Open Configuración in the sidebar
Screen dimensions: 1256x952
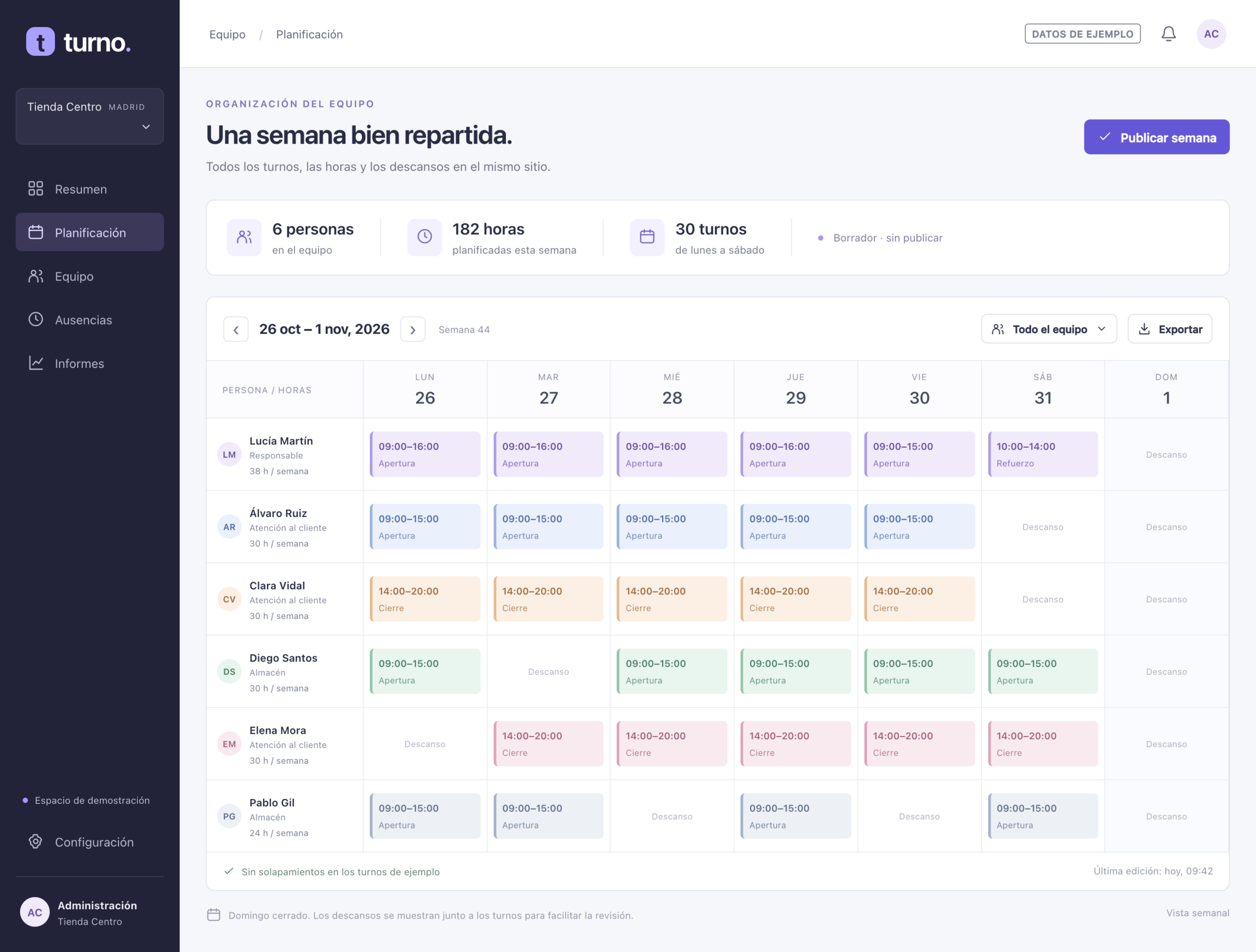tap(90, 842)
